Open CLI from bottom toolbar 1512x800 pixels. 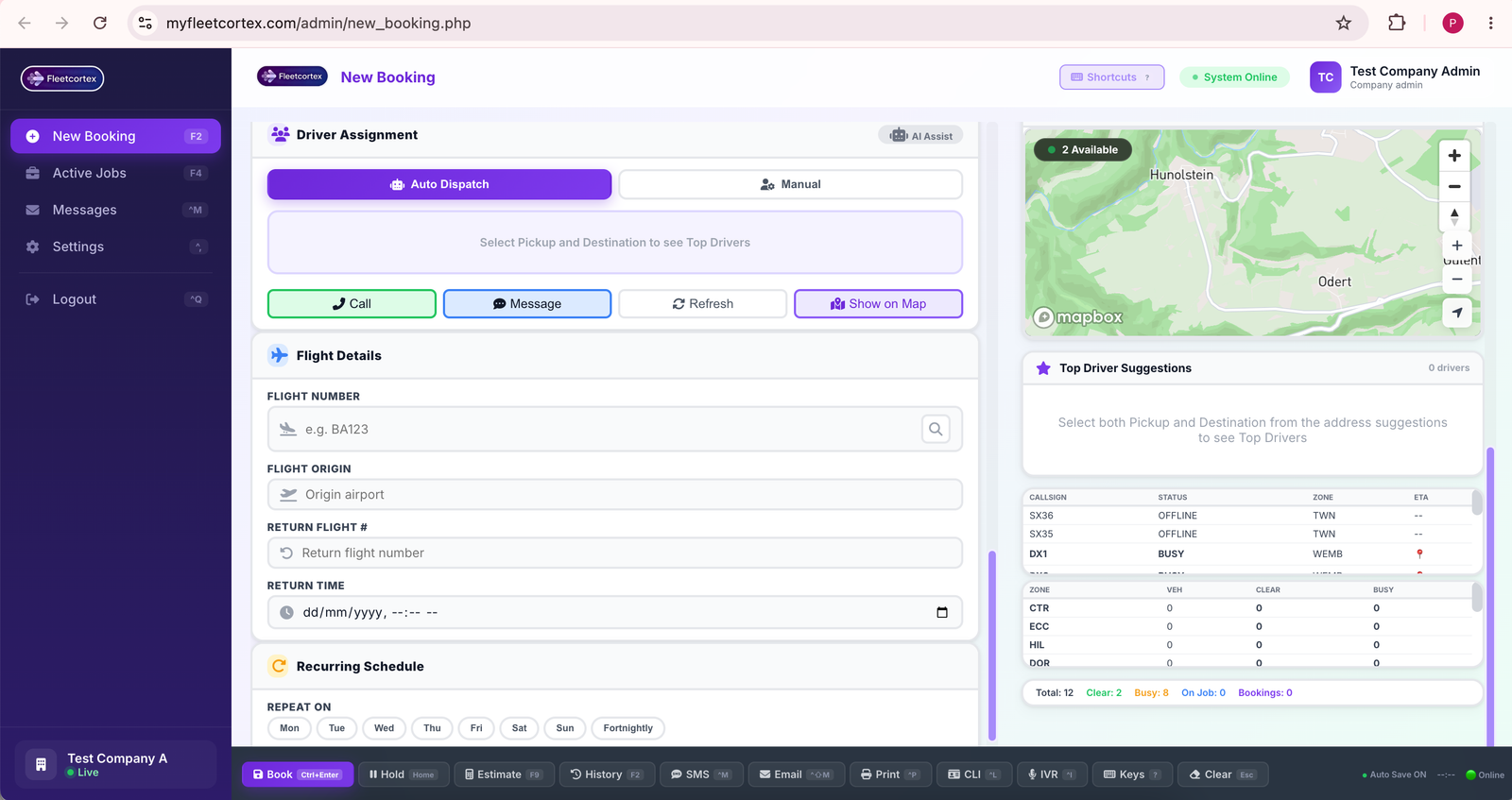pos(974,774)
